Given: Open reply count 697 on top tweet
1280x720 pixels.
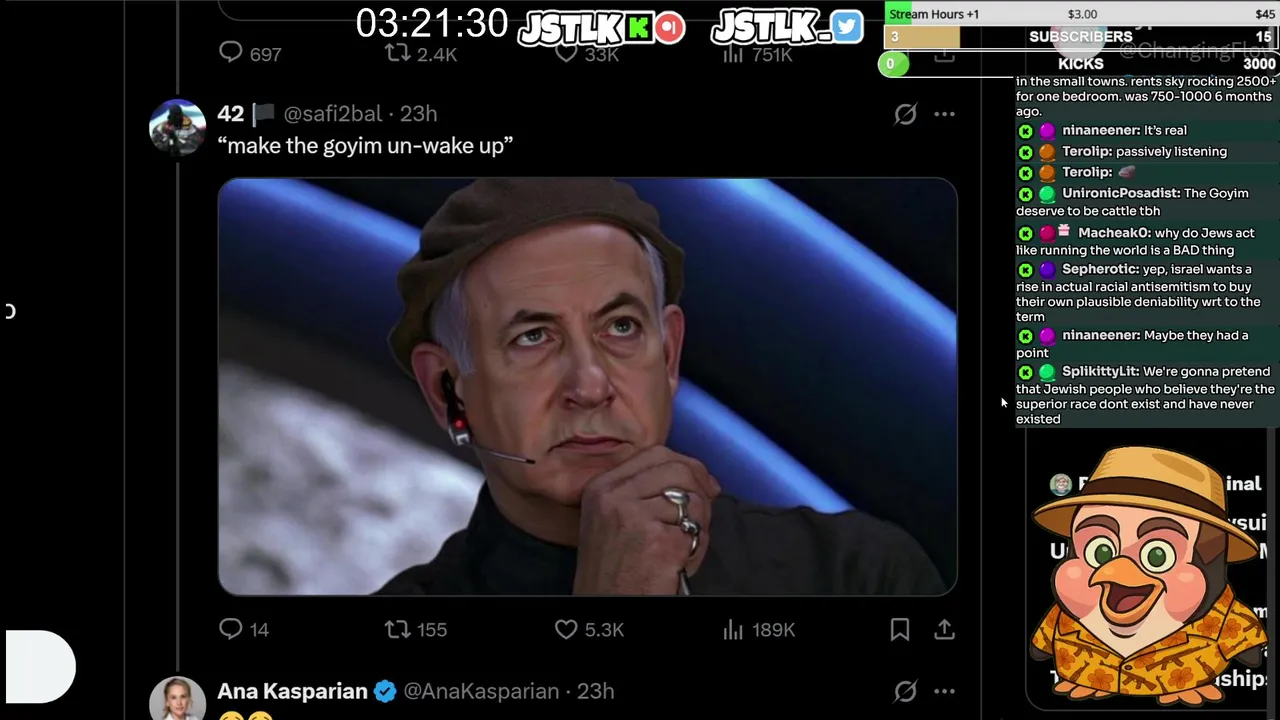Looking at the screenshot, I should coord(250,54).
